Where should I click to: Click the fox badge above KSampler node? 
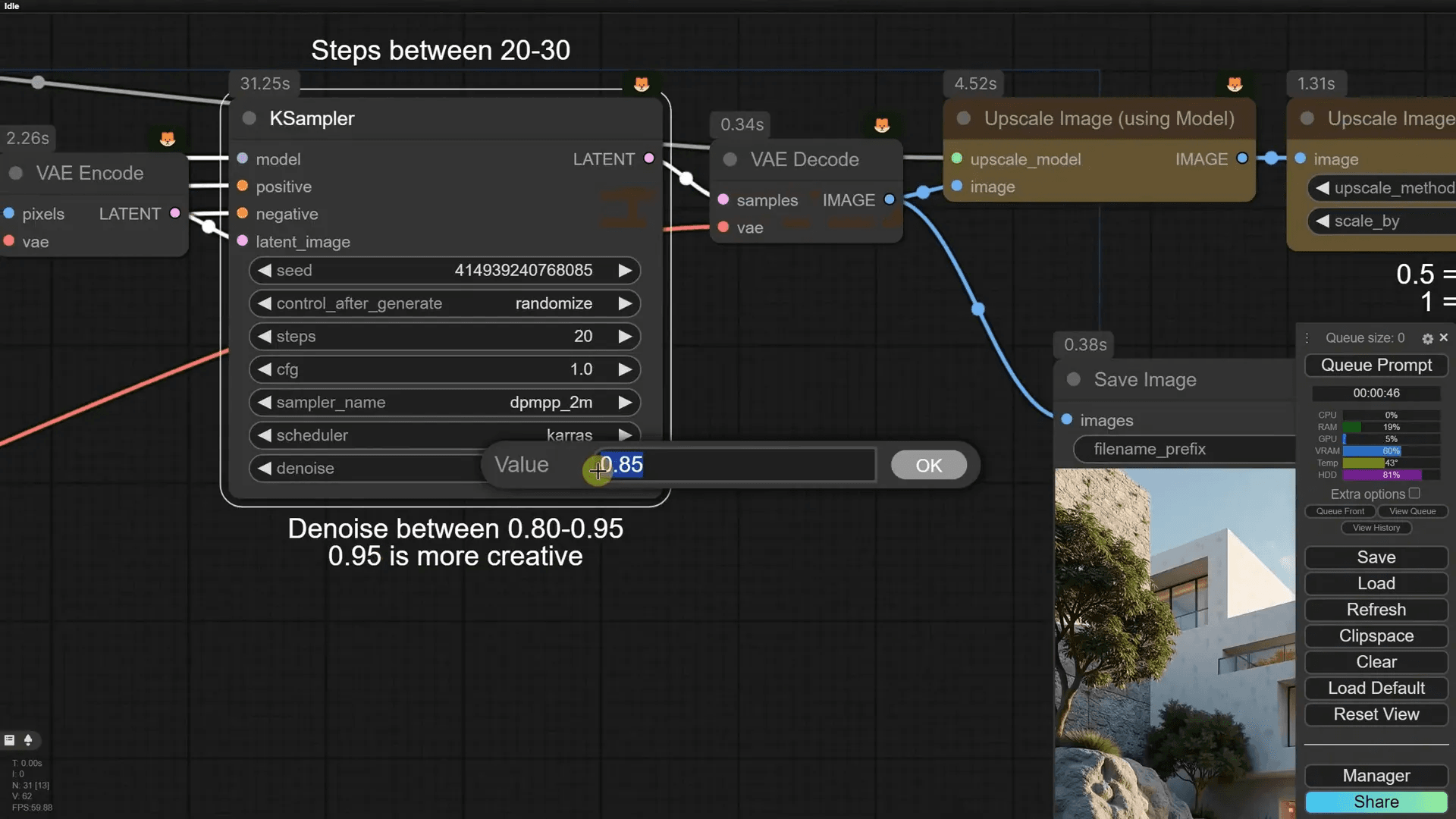642,83
